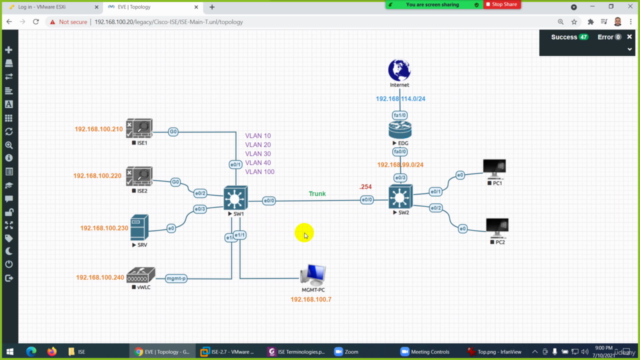640x360 pixels.
Task: Click the VLAN 100 text label
Action: [x=260, y=172]
